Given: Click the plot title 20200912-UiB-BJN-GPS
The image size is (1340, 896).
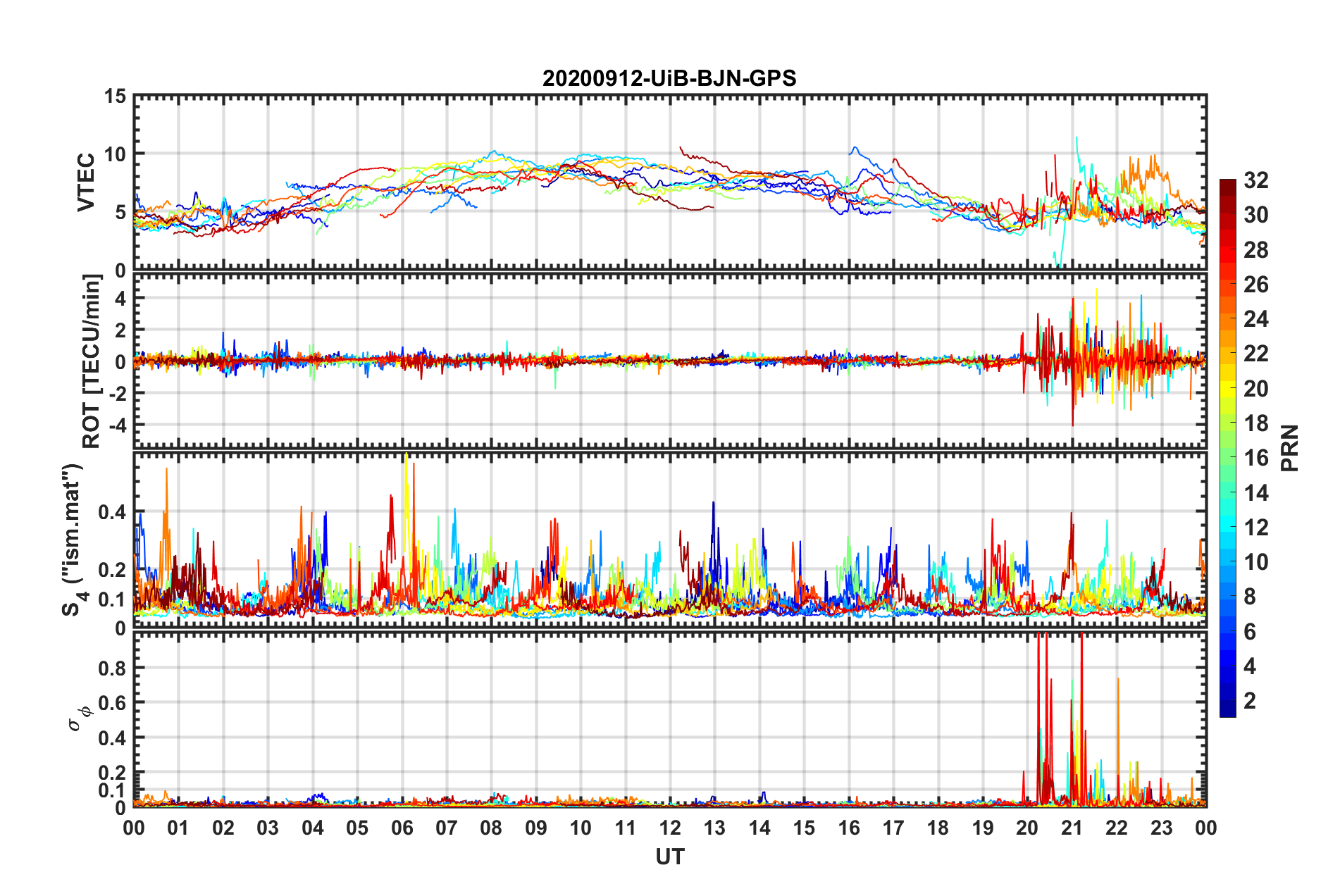Looking at the screenshot, I should coord(669,77).
